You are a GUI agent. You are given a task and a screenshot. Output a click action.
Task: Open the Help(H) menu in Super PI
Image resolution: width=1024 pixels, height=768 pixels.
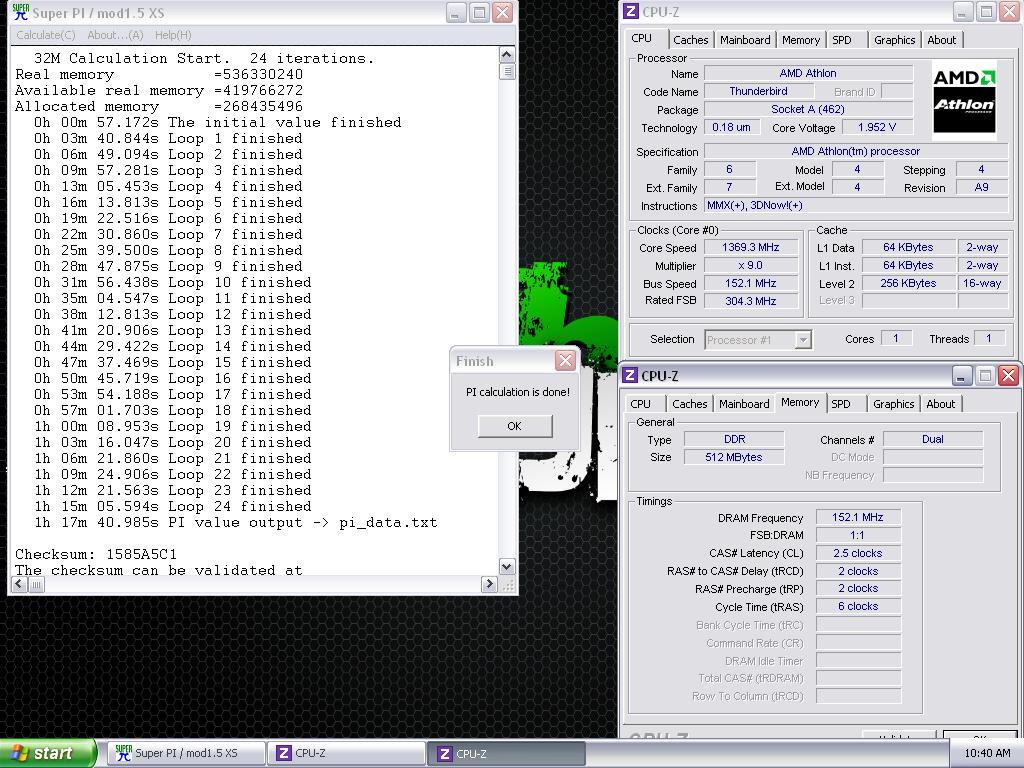click(x=173, y=35)
